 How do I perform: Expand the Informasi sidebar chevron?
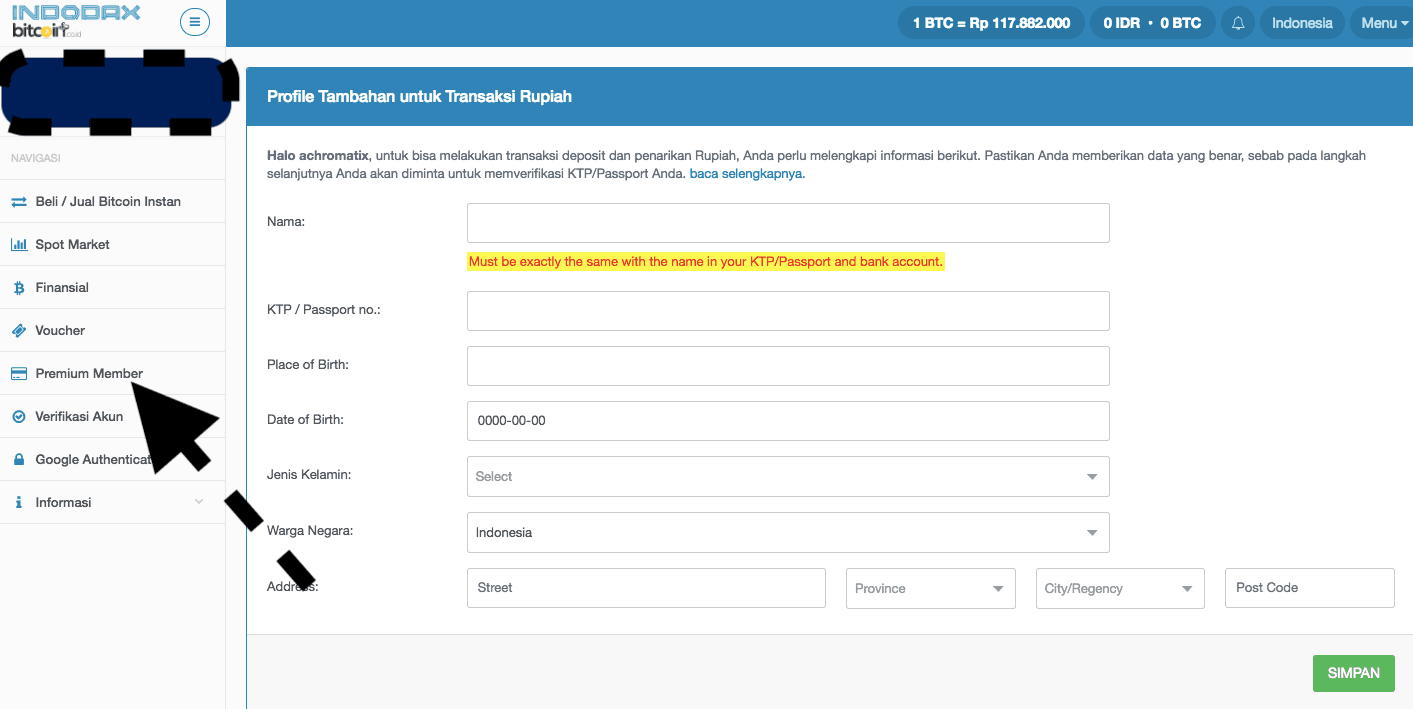coord(199,502)
